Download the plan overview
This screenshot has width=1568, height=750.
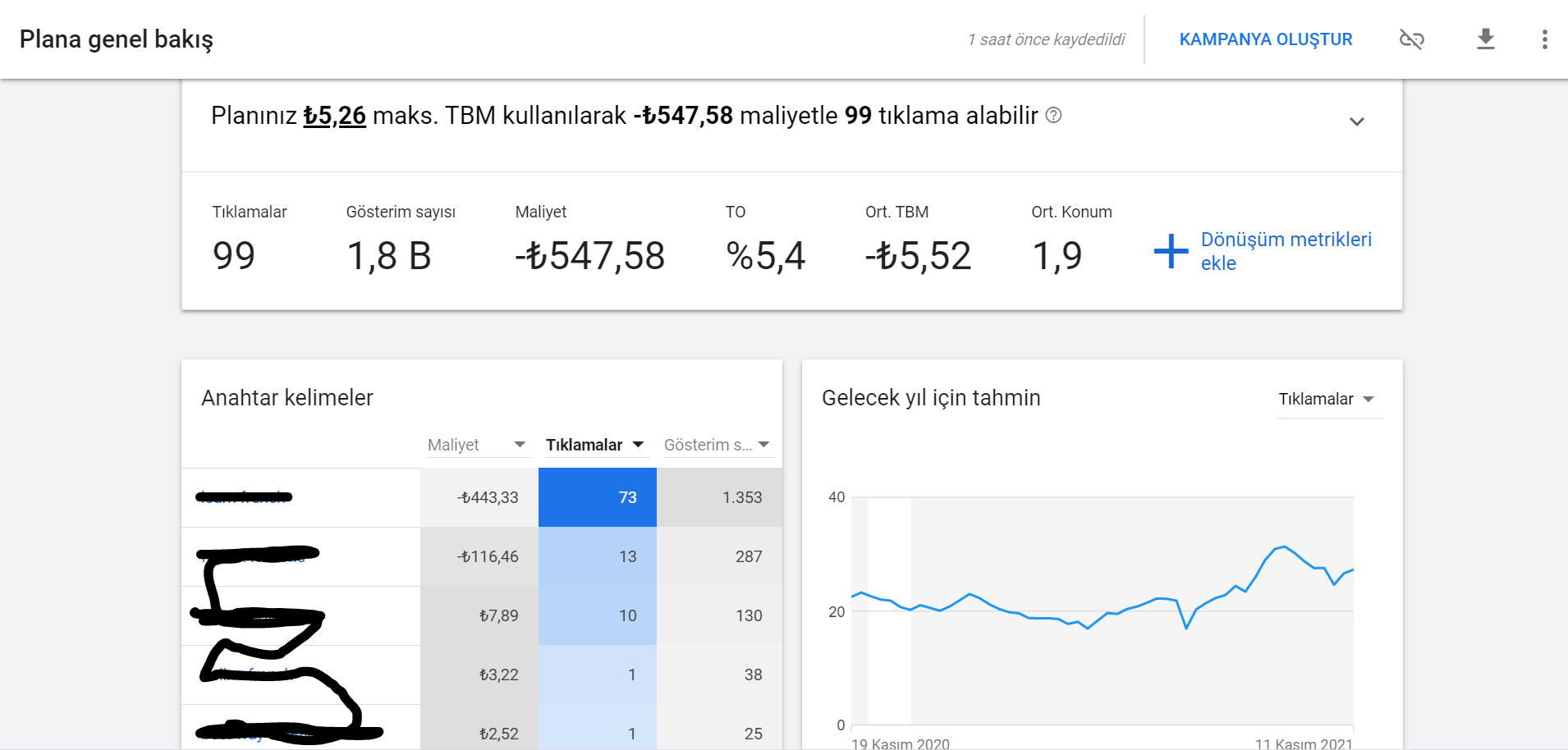(1485, 39)
